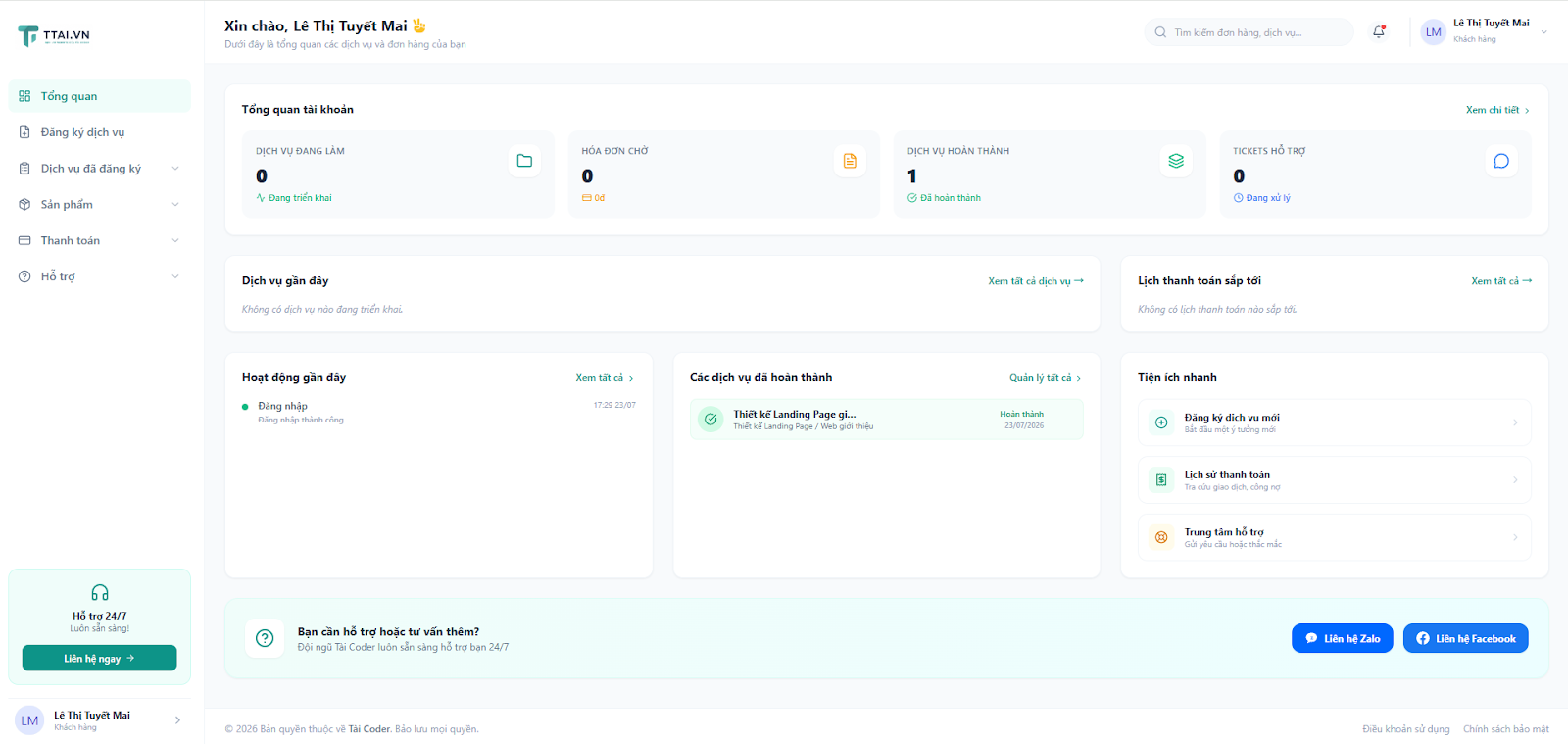
Task: Click the chat bubble icon in Tickets hỗ trợ card
Action: 1501,161
